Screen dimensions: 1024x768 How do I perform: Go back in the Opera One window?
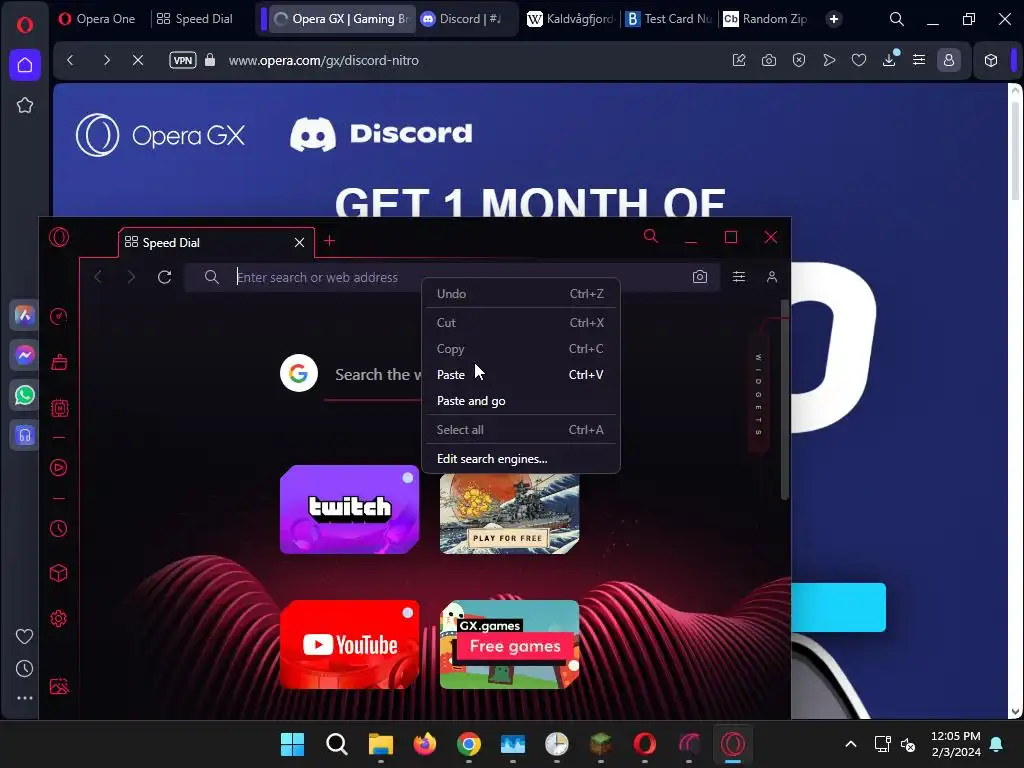[x=71, y=60]
